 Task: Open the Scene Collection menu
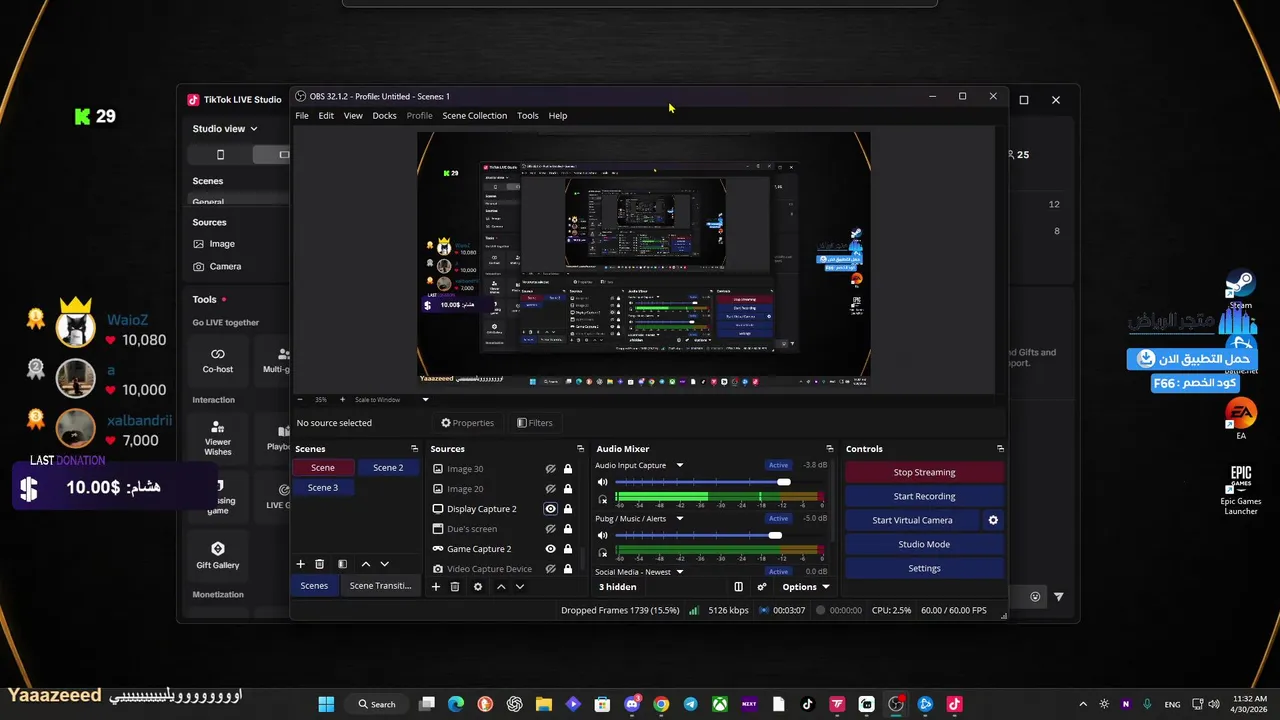[474, 116]
